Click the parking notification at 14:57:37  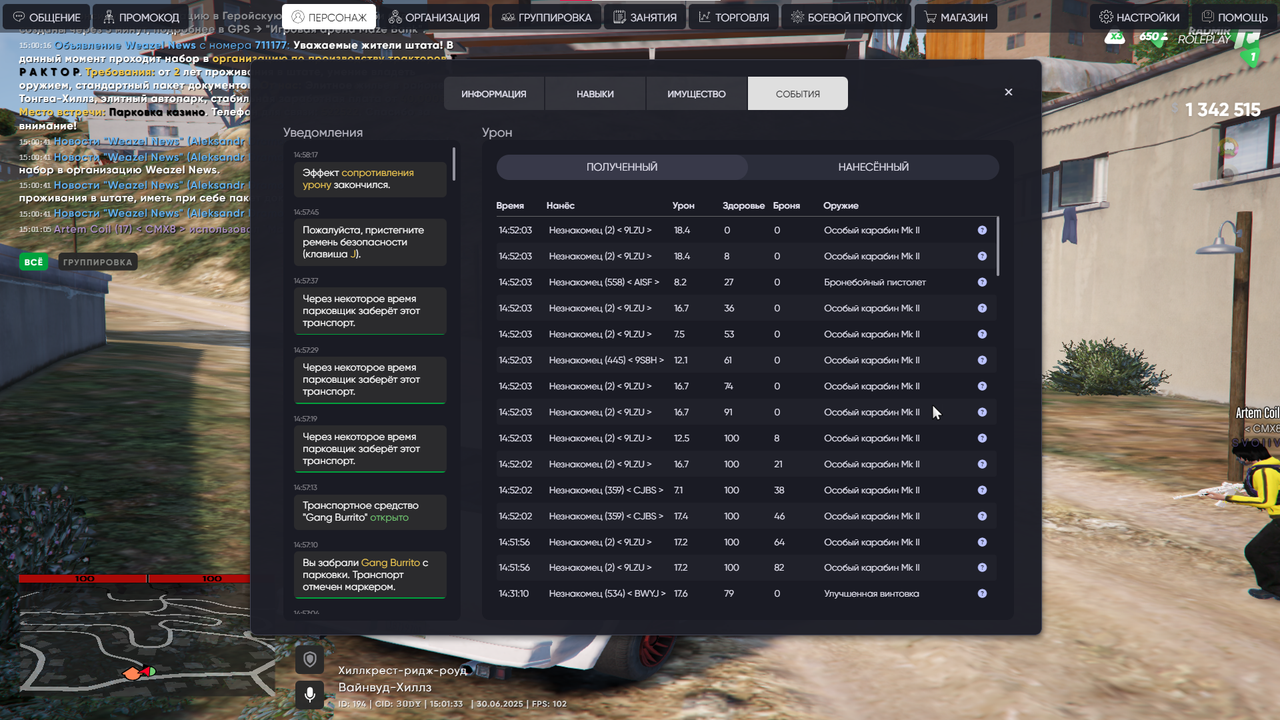[370, 311]
